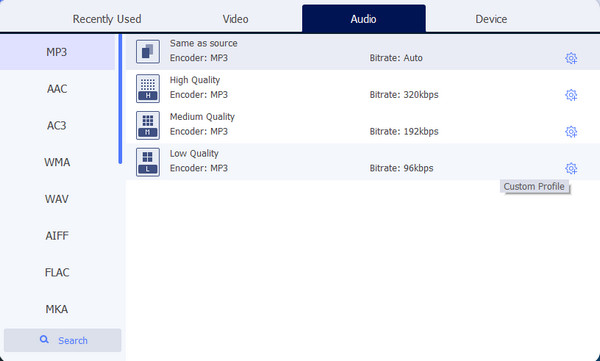Open Custom Profile gear for Medium Quality
This screenshot has width=600, height=361.
[x=571, y=132]
